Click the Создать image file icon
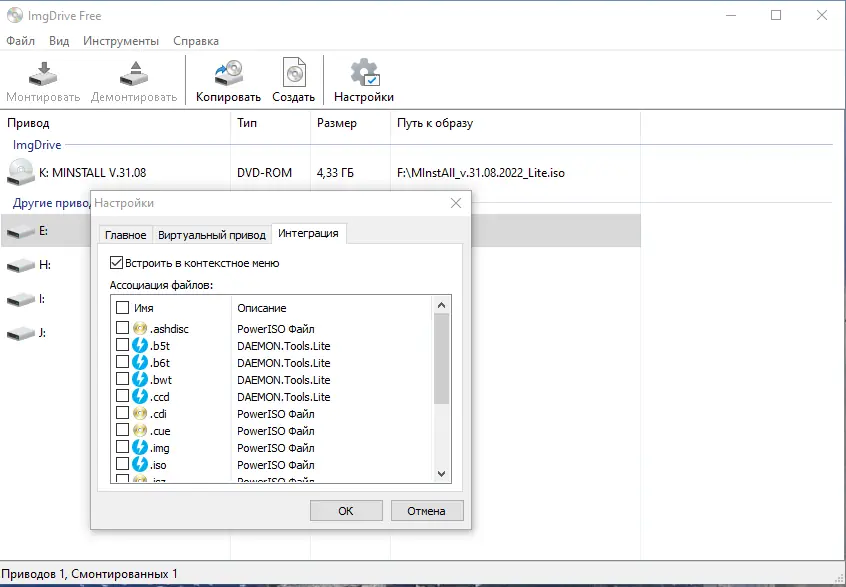 (294, 73)
